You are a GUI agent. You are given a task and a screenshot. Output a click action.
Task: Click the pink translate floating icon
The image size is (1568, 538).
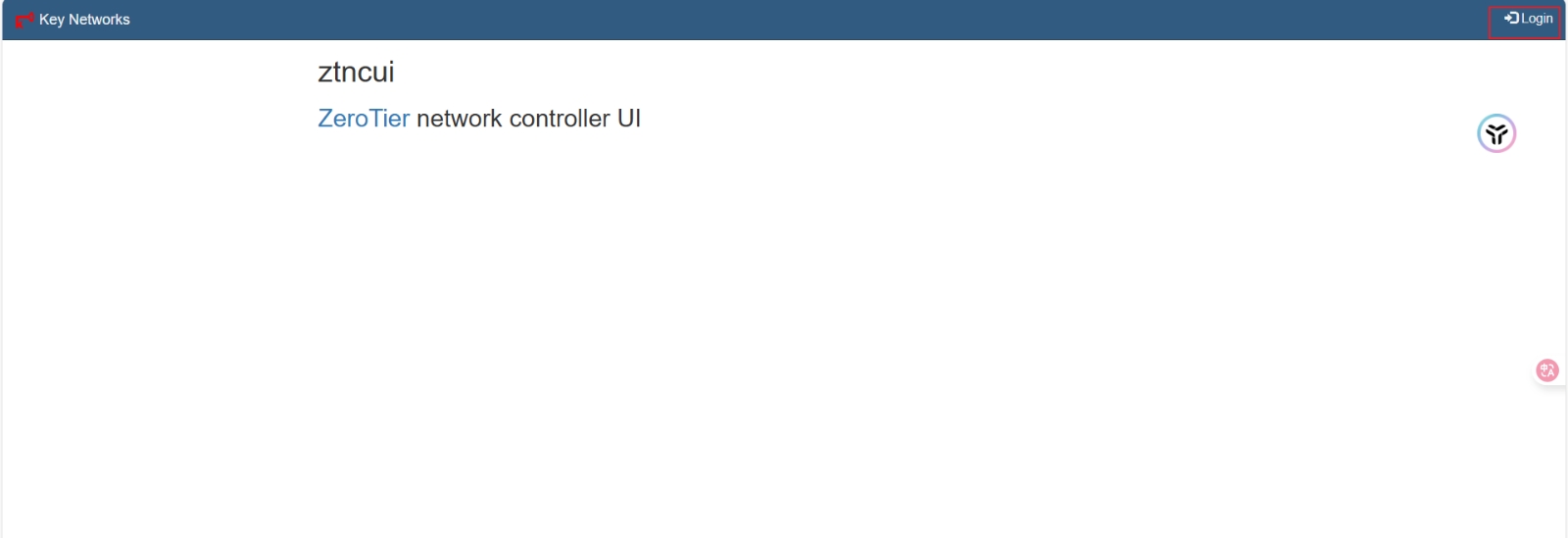(x=1547, y=370)
